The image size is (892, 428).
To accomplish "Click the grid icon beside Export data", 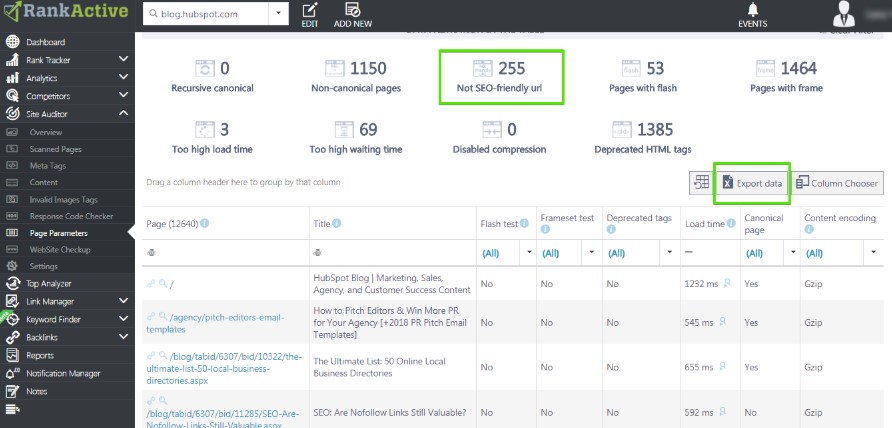I will click(700, 183).
